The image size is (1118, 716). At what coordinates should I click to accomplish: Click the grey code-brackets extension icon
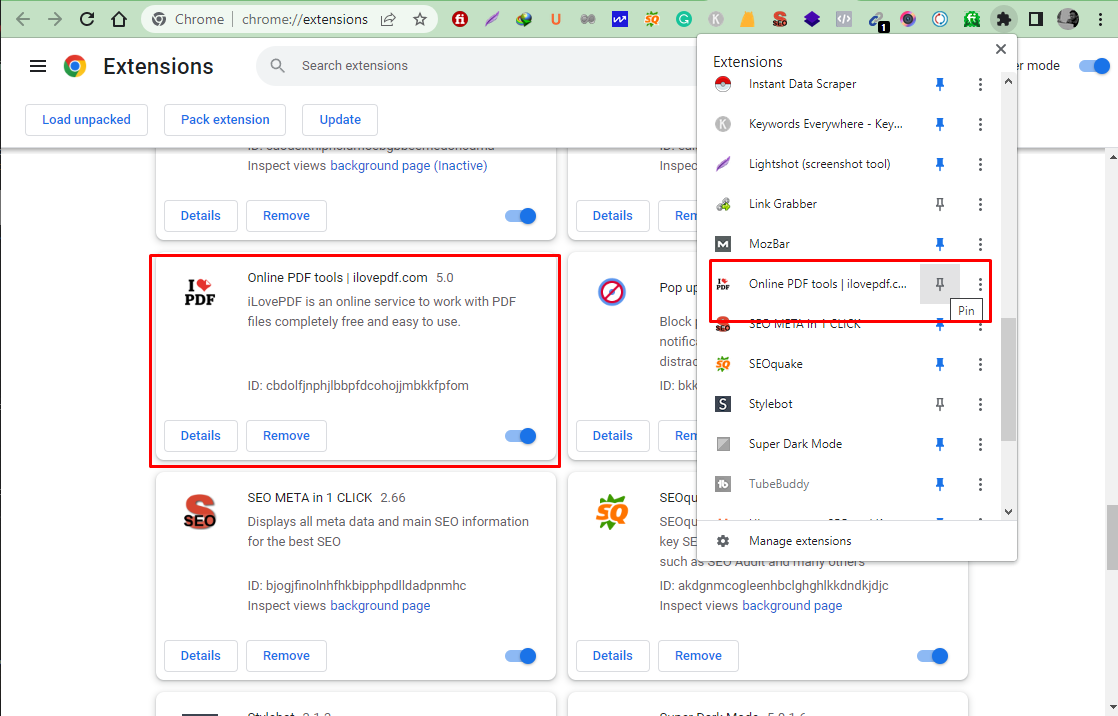pos(844,19)
